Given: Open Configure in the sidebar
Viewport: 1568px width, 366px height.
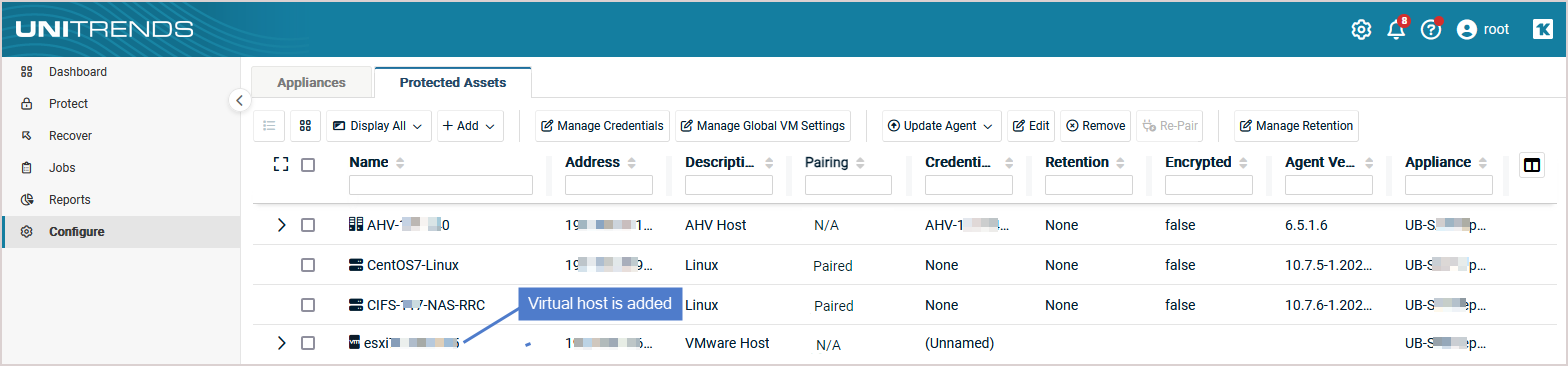Looking at the screenshot, I should tap(121, 232).
